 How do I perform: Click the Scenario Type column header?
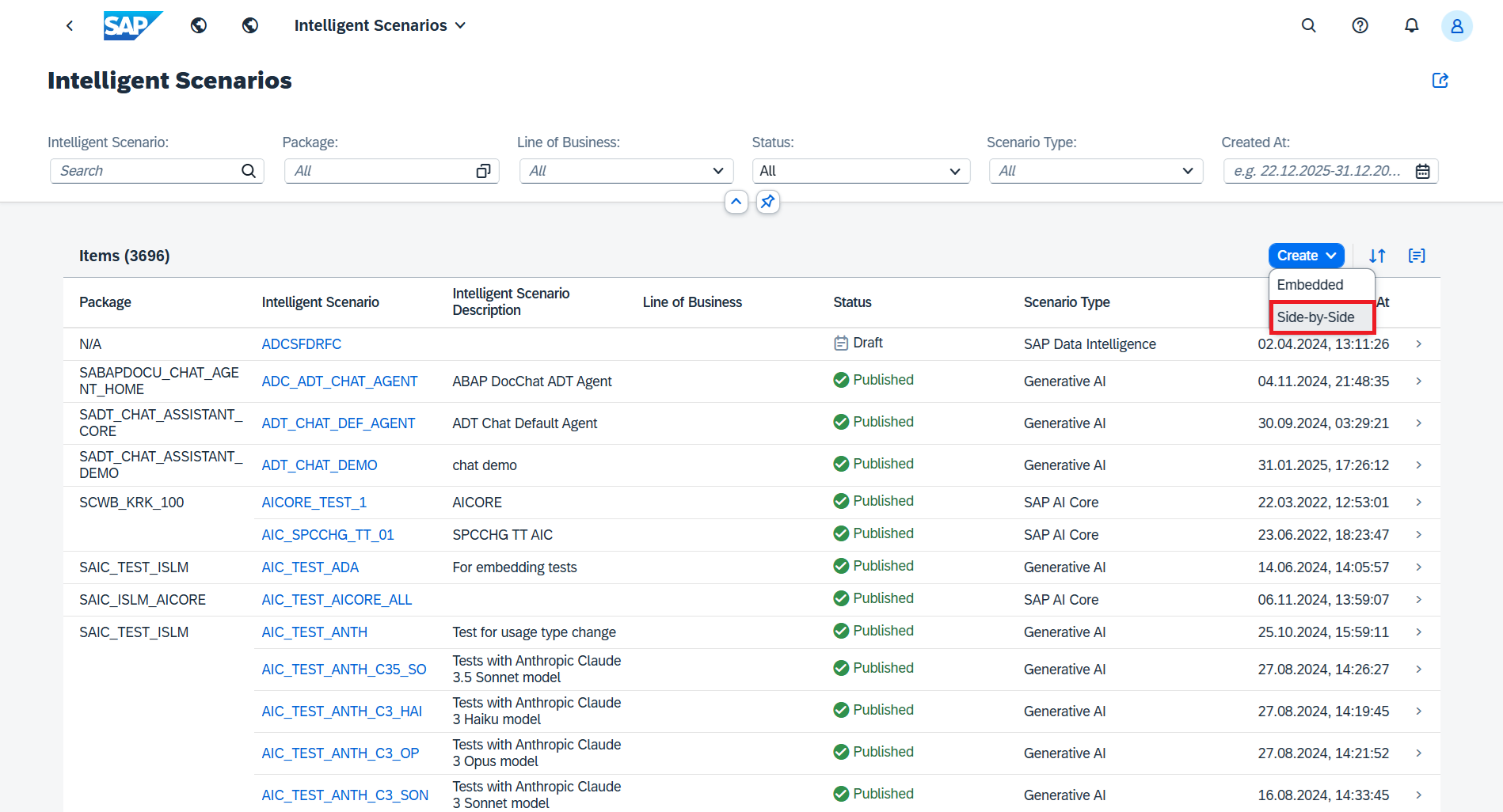[1067, 302]
